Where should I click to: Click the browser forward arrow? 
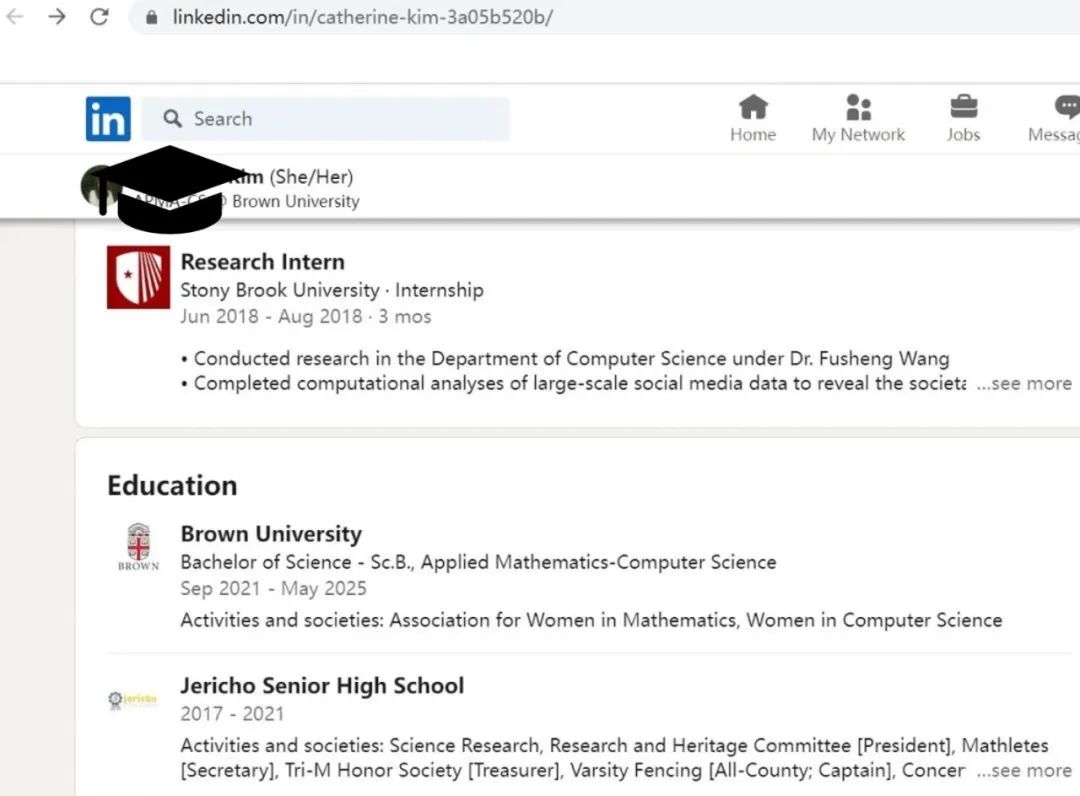(57, 17)
